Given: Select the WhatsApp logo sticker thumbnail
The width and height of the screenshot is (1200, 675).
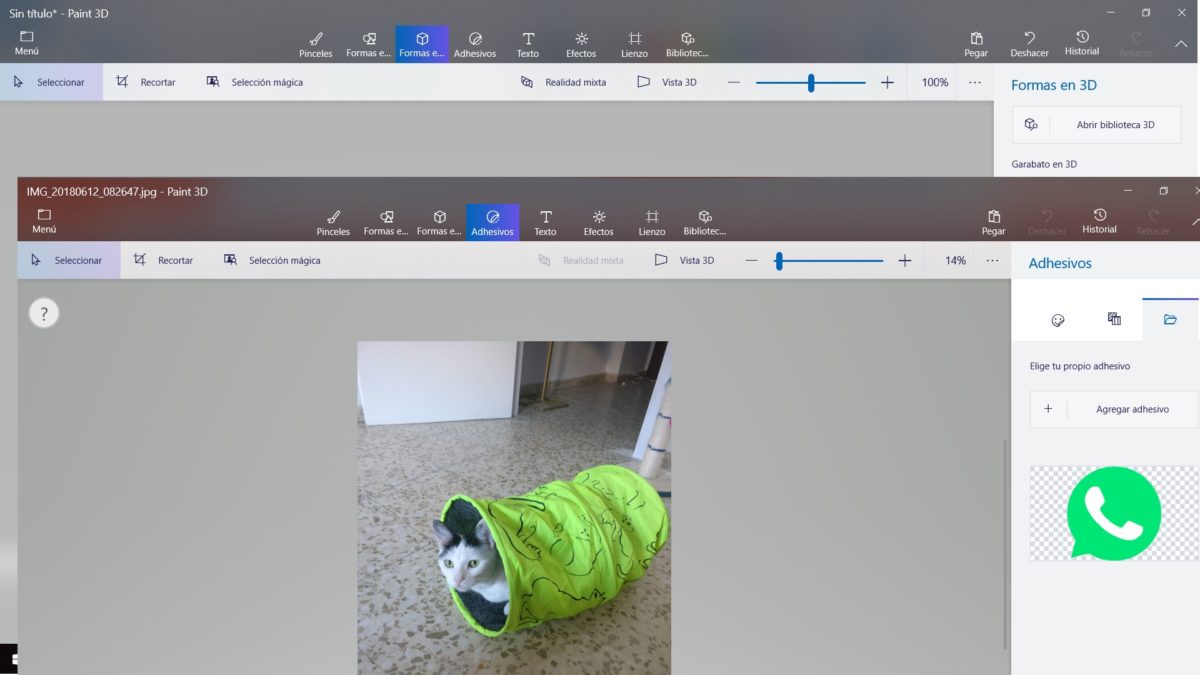Looking at the screenshot, I should click(x=1113, y=513).
